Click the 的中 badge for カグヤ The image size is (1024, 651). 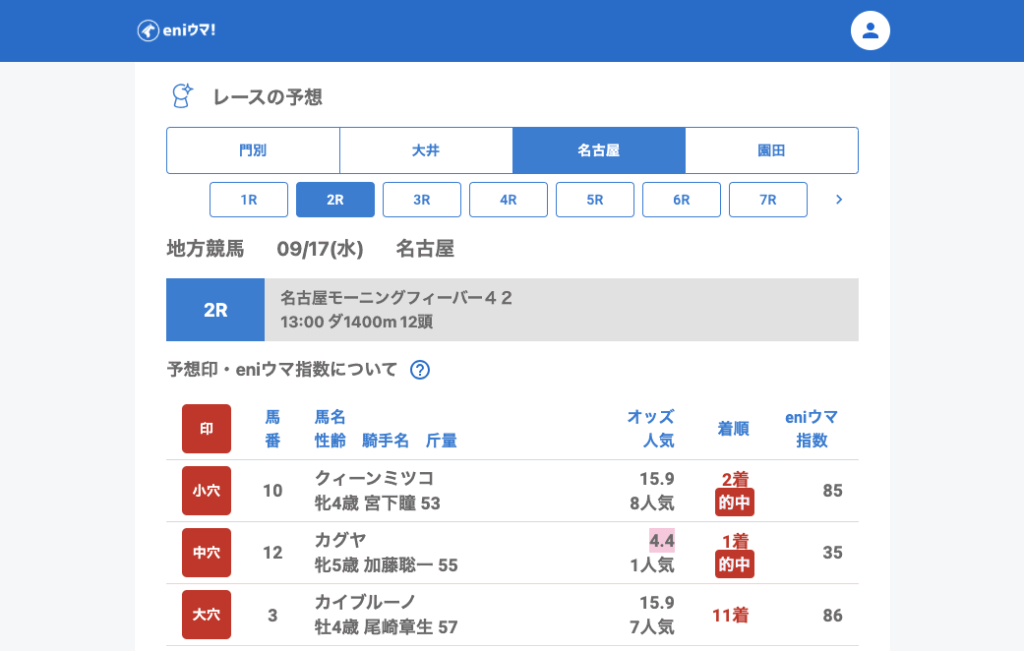pos(734,565)
